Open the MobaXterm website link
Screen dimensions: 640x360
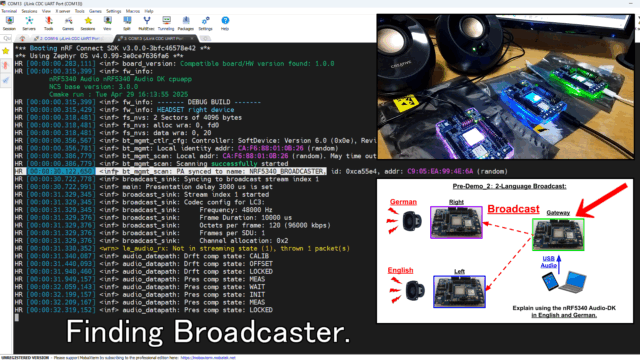coord(208,358)
